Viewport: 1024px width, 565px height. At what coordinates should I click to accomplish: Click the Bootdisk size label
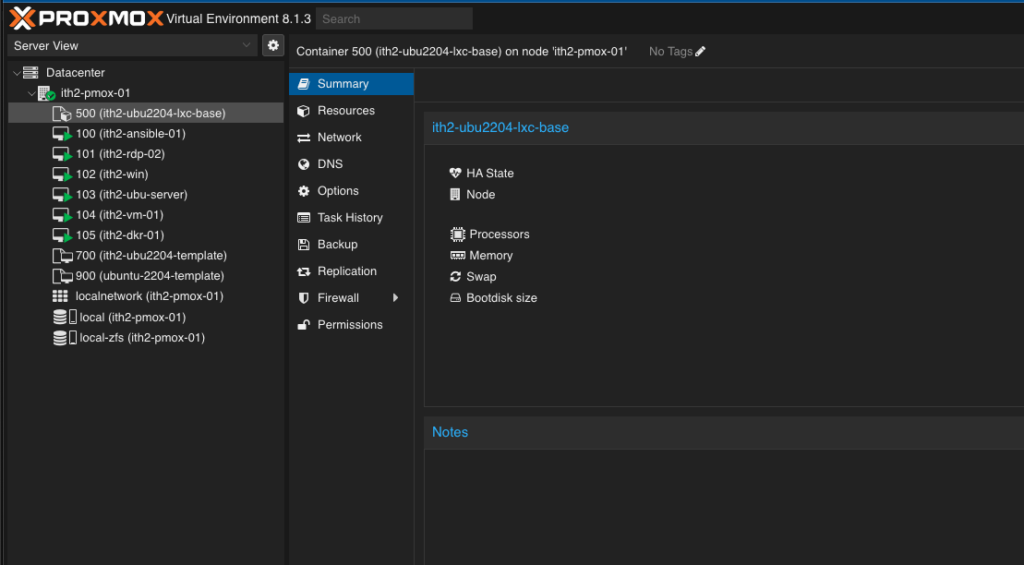point(502,298)
